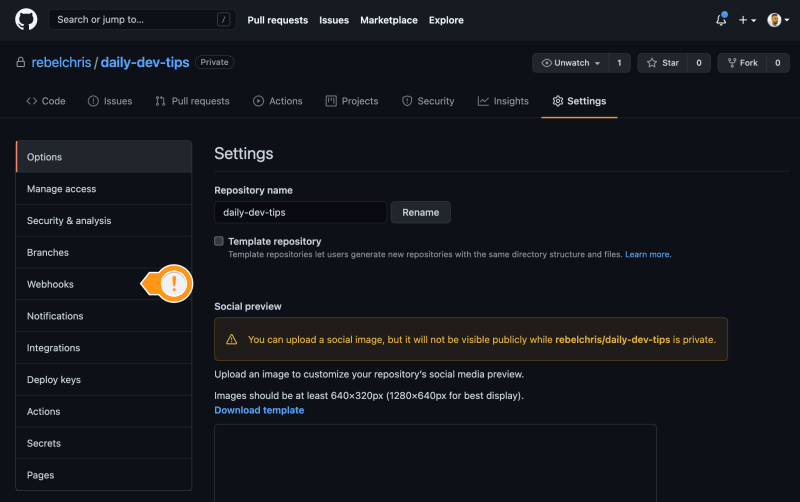
Task: Open Notifications in settings sidebar
Action: point(104,316)
